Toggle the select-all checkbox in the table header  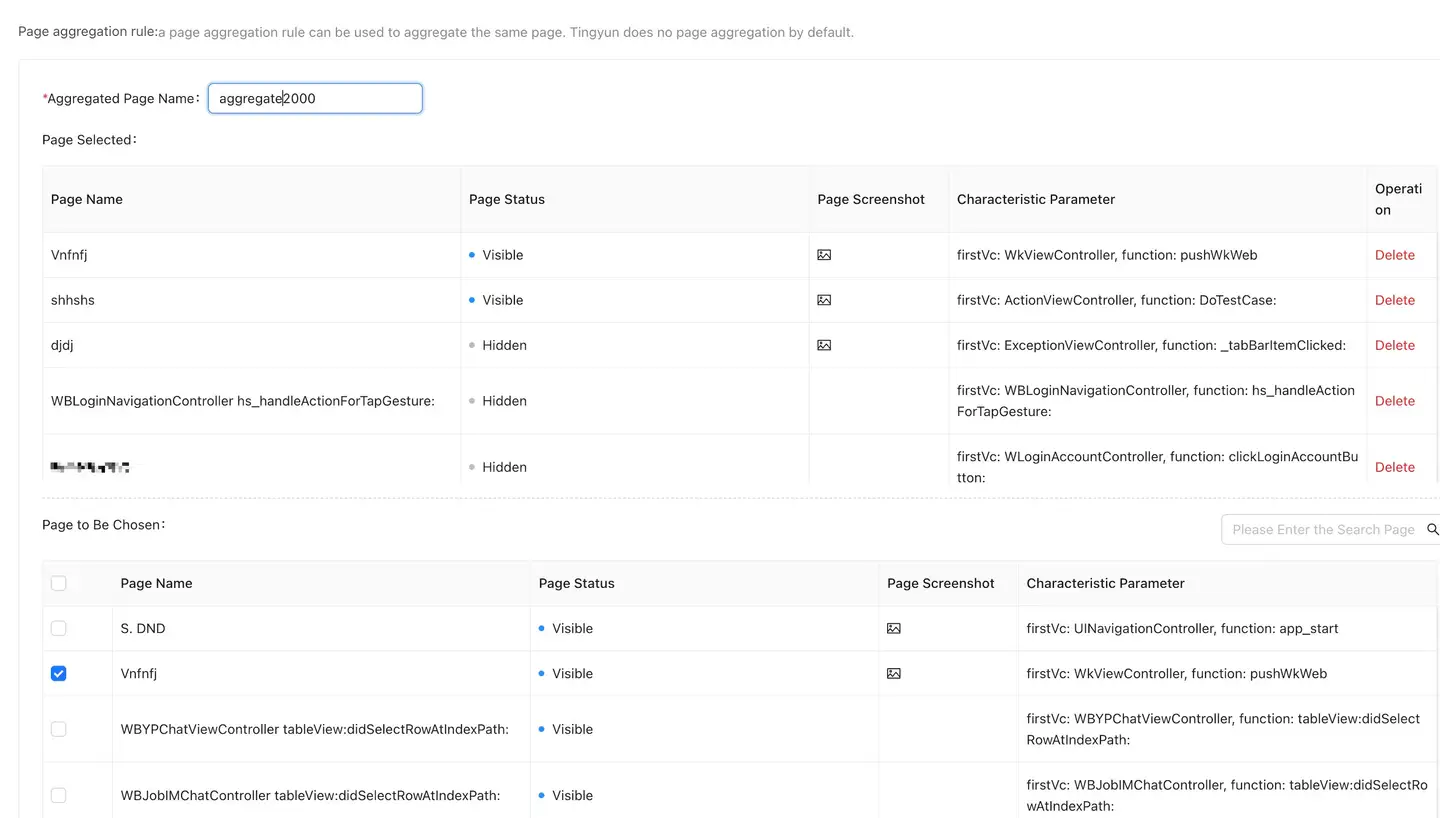pos(59,583)
